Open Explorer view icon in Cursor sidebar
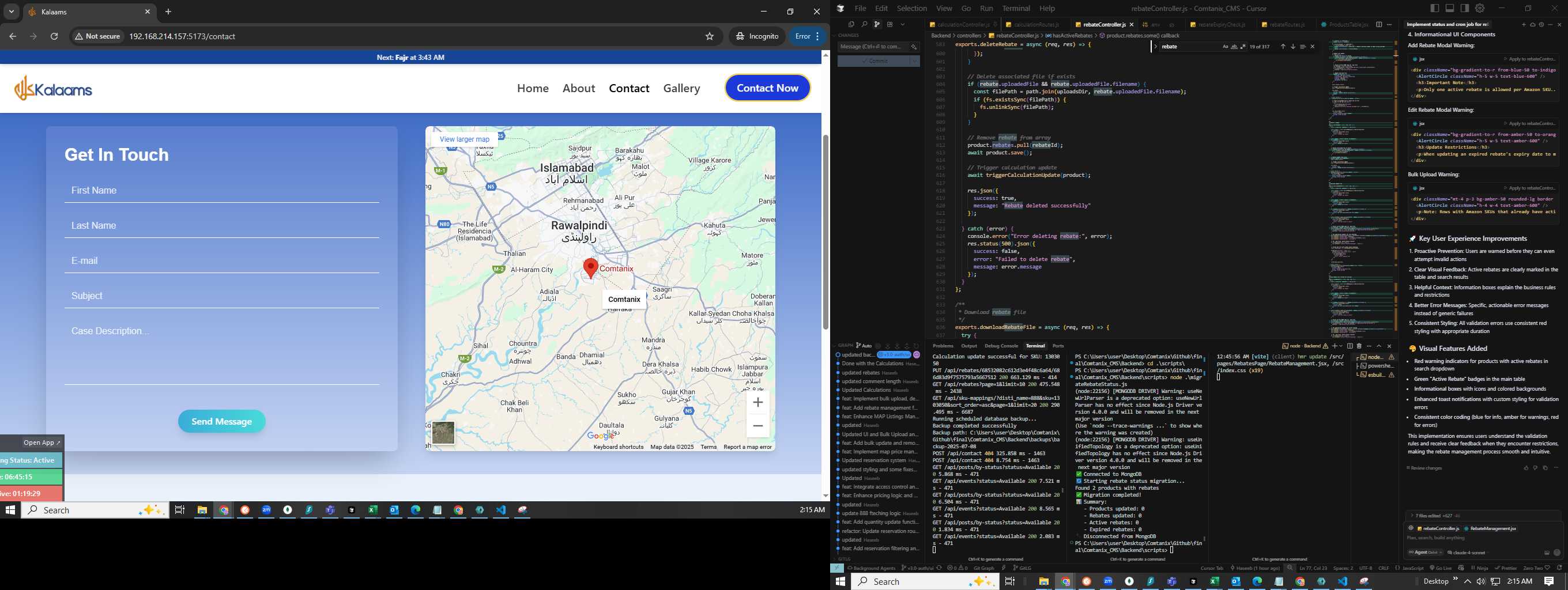The width and height of the screenshot is (1568, 590). coord(851,24)
